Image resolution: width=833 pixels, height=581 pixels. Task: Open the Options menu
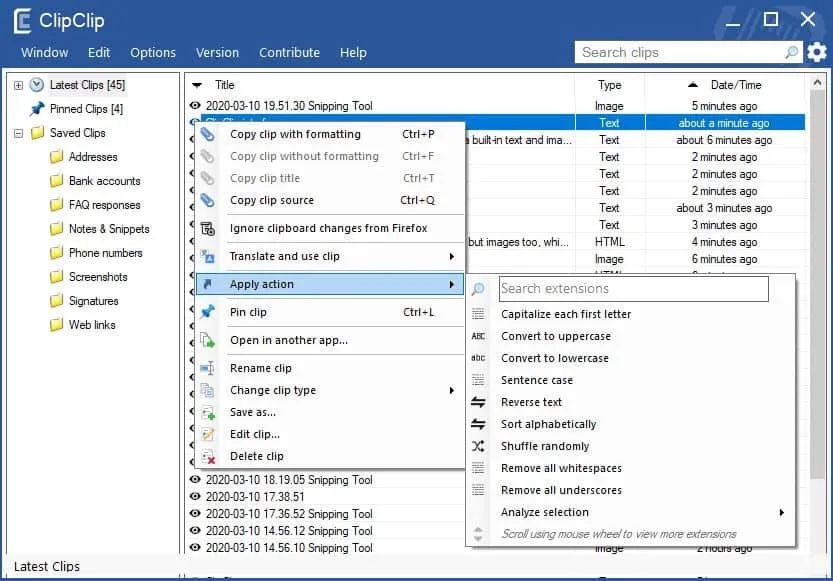tap(153, 53)
